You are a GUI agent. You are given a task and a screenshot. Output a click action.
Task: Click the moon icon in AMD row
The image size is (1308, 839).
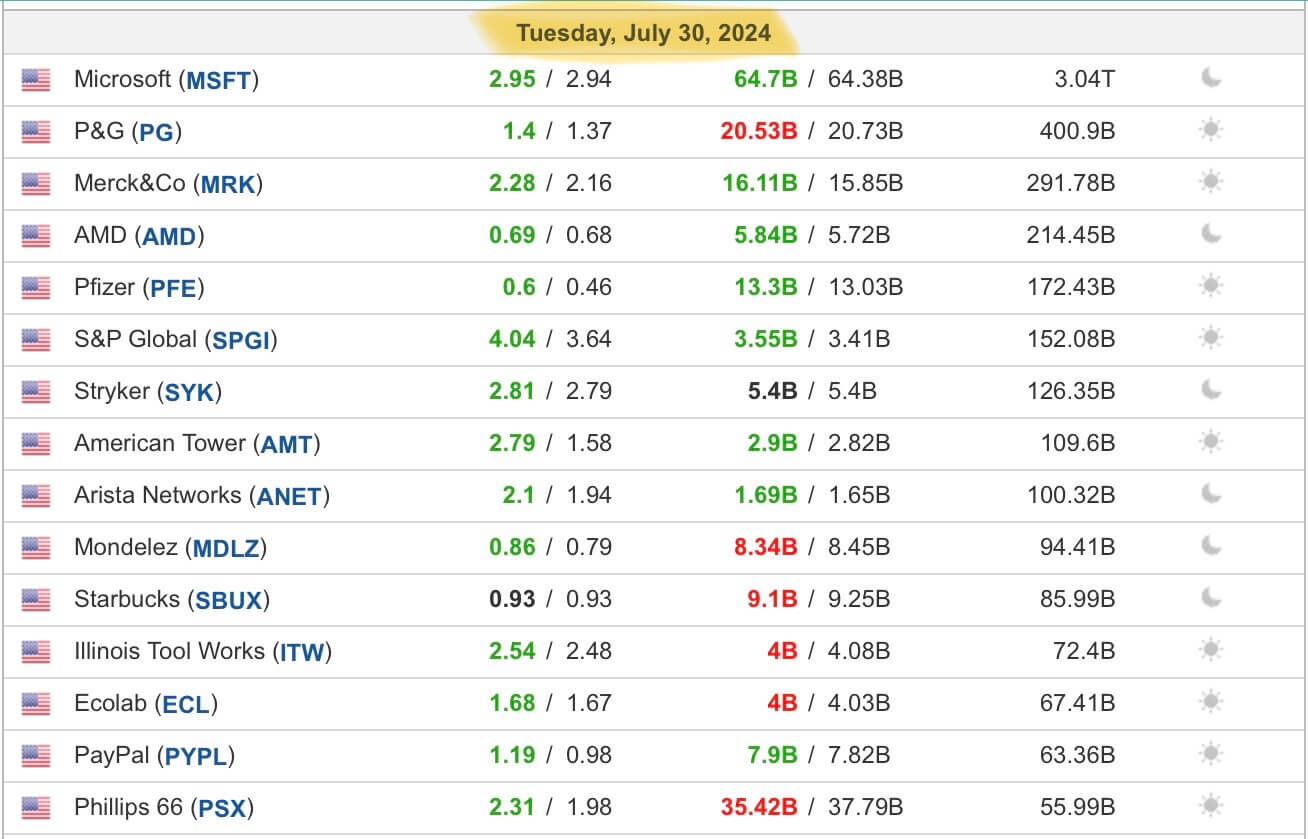1211,234
